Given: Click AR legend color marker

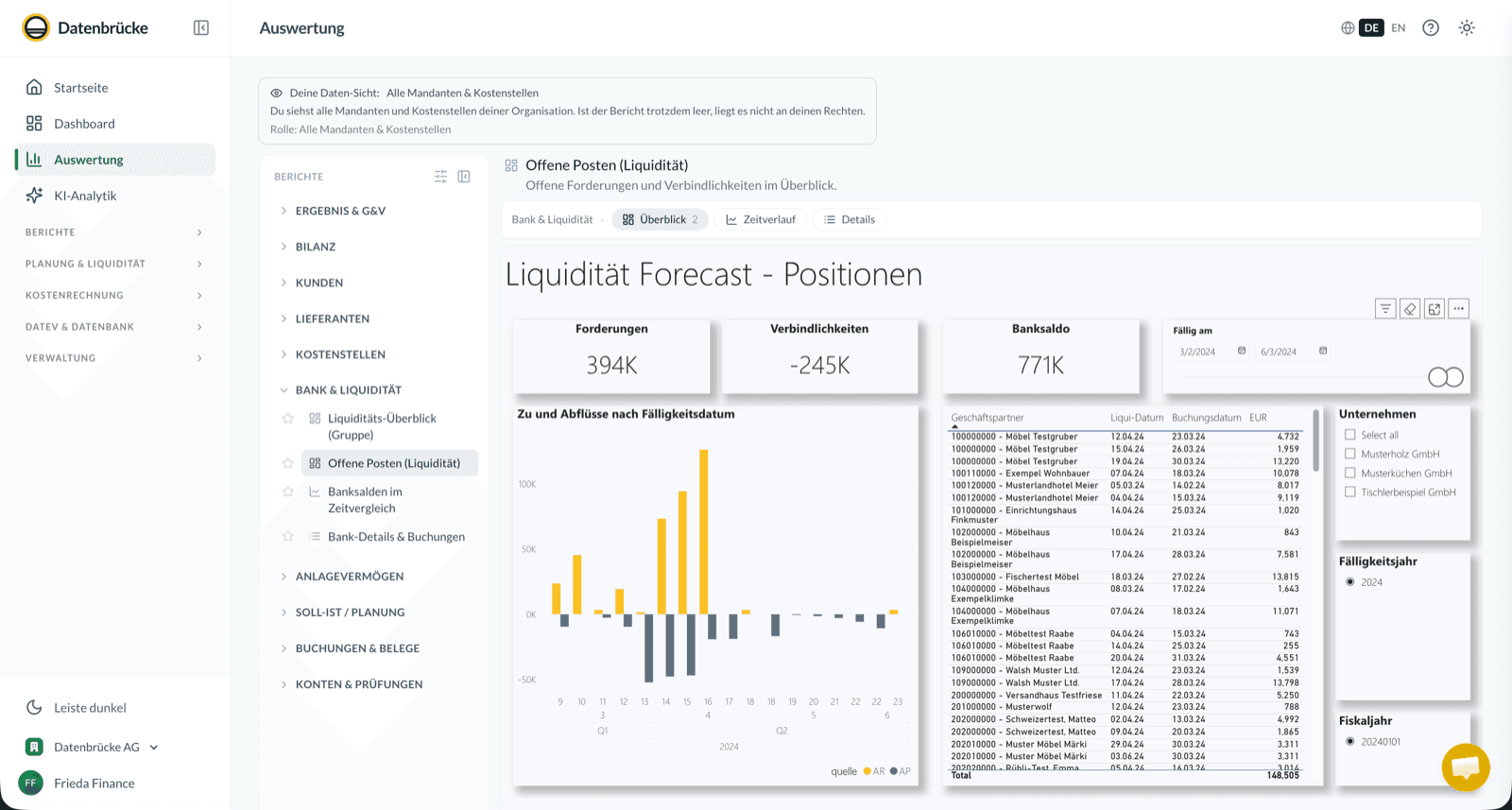Looking at the screenshot, I should tap(868, 771).
